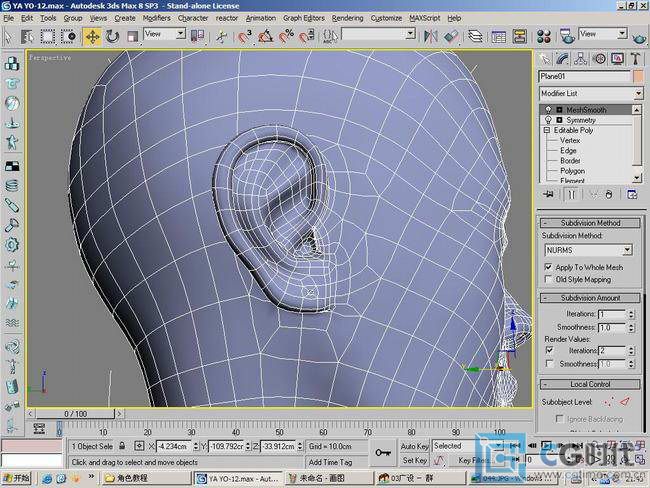Image resolution: width=650 pixels, height=488 pixels.
Task: Switch to Motion command panel
Action: click(599, 59)
